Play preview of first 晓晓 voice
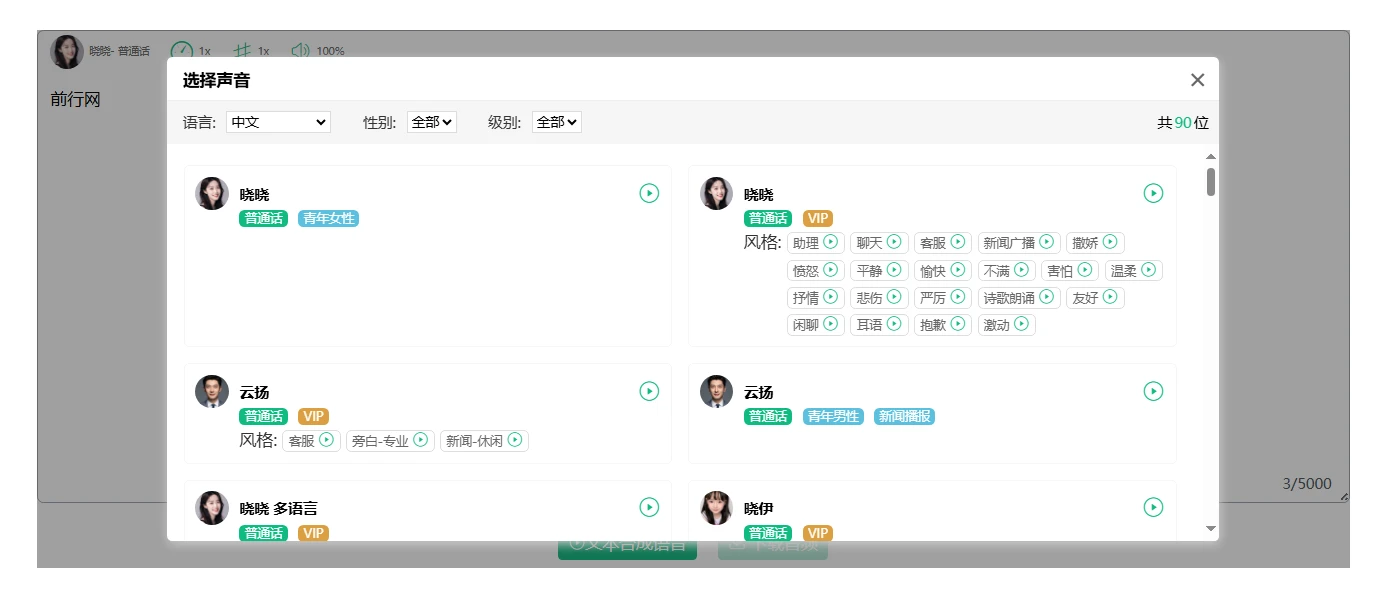This screenshot has width=1381, height=594. pos(649,193)
